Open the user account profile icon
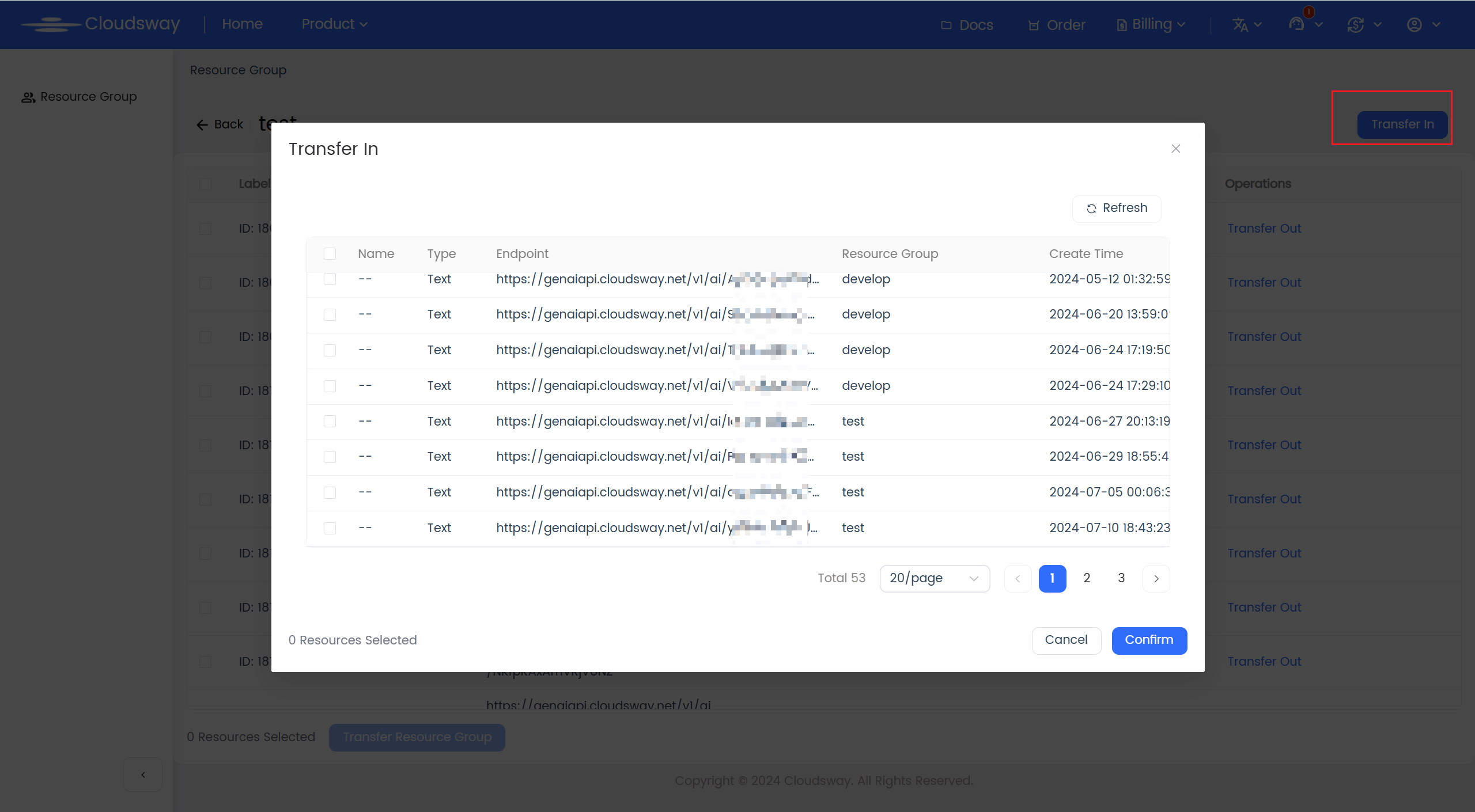This screenshot has width=1475, height=812. pyautogui.click(x=1415, y=25)
